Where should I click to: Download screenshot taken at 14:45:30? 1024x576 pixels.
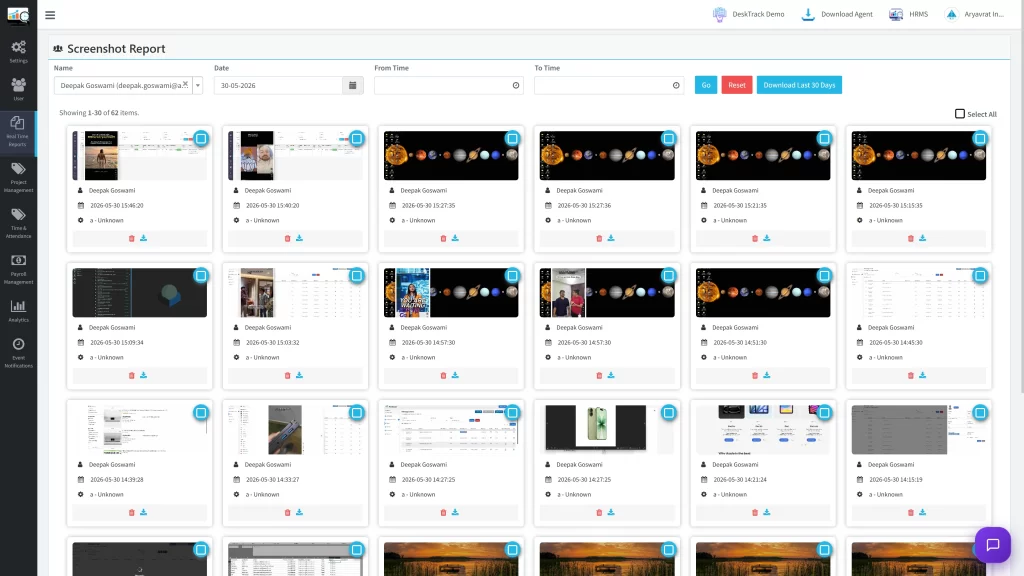click(x=923, y=376)
